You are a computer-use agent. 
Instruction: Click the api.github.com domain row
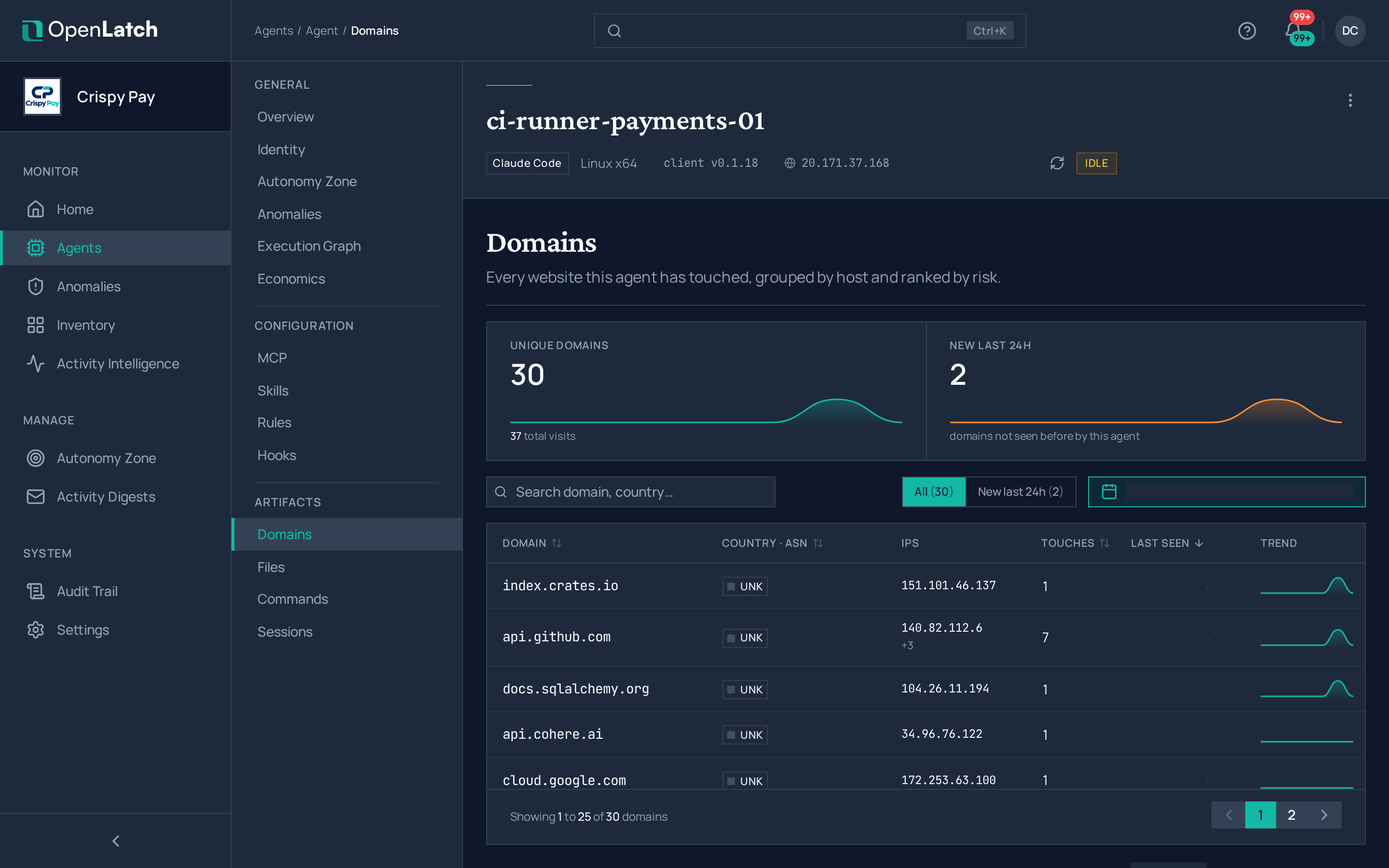click(x=925, y=637)
